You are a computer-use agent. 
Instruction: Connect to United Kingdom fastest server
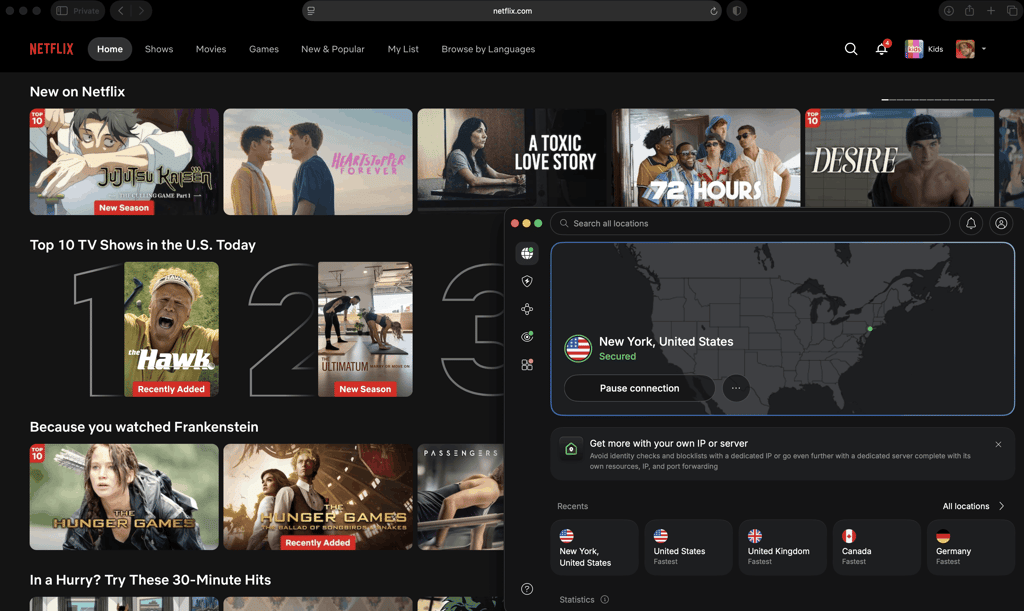(782, 547)
